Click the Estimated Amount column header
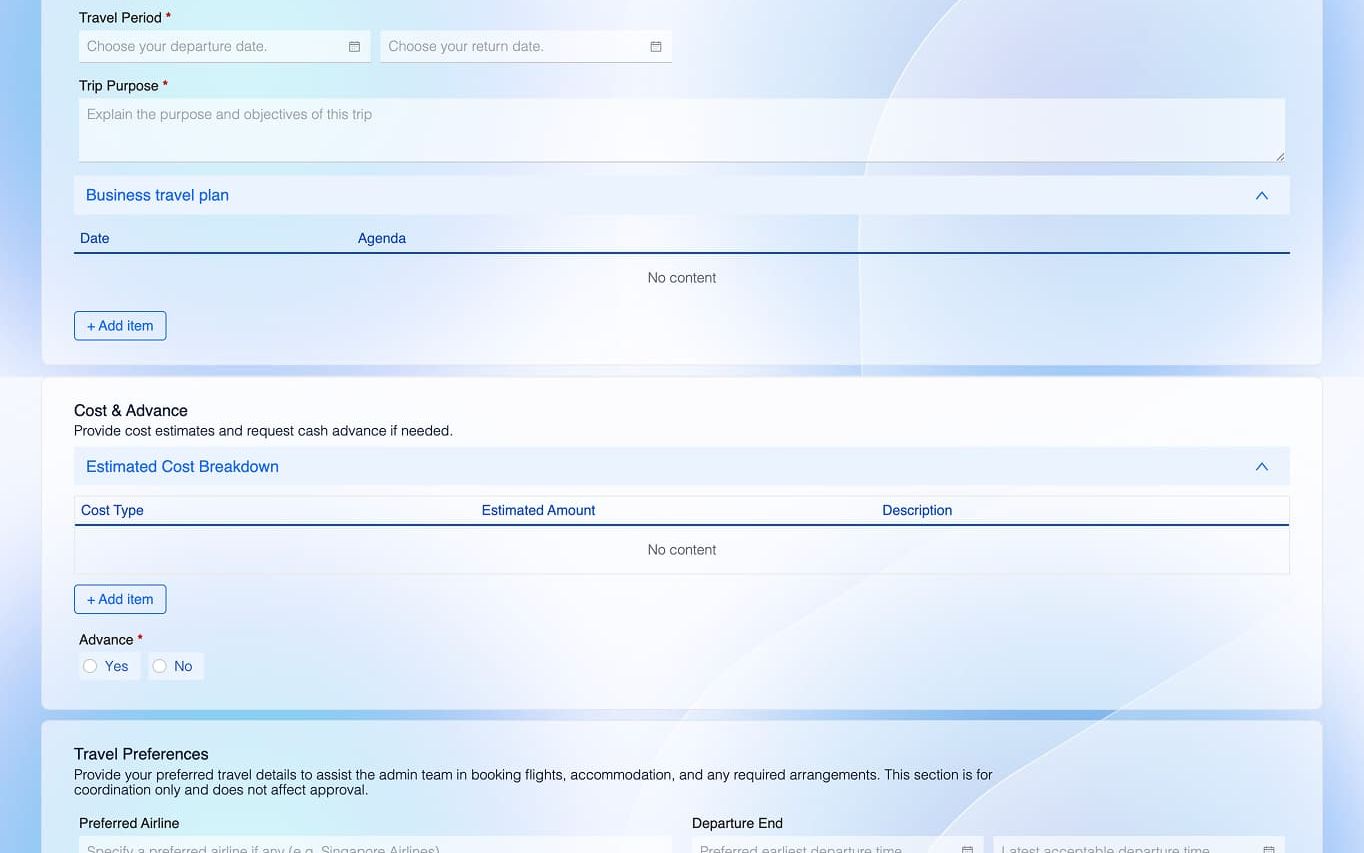The width and height of the screenshot is (1364, 853). 538,510
